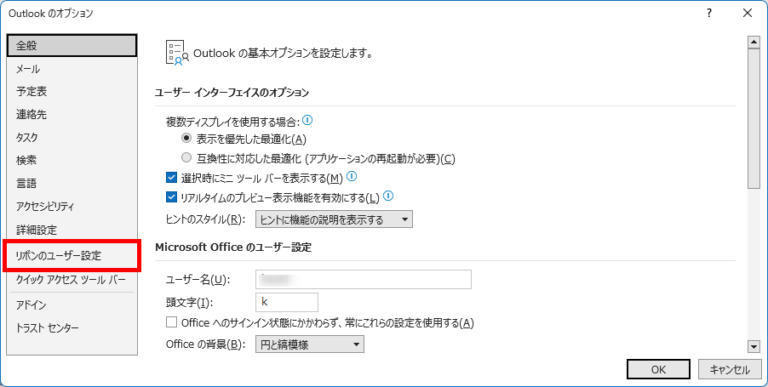Click the キャンセル button
The image size is (768, 387).
click(x=730, y=370)
